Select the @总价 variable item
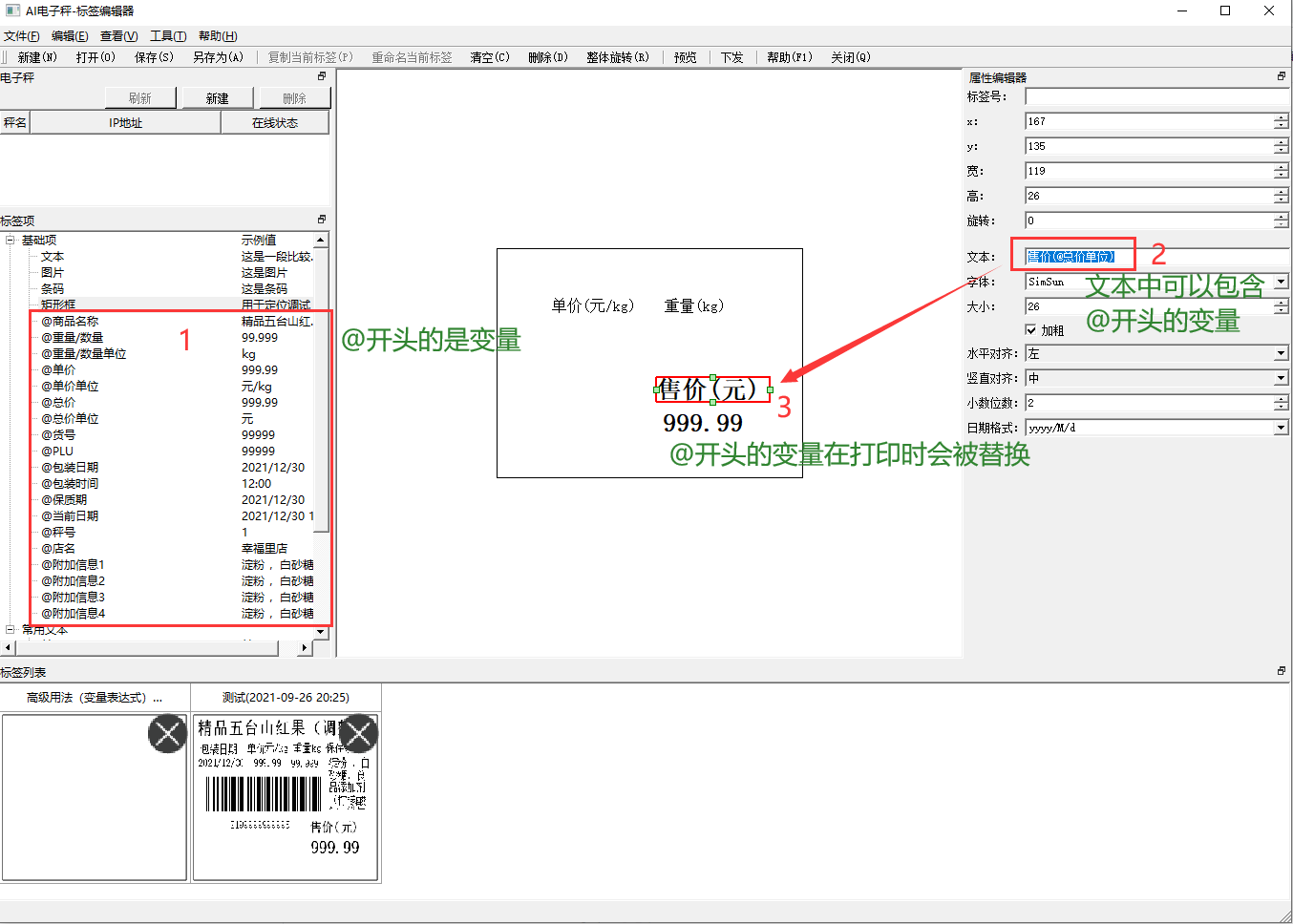 tap(58, 403)
